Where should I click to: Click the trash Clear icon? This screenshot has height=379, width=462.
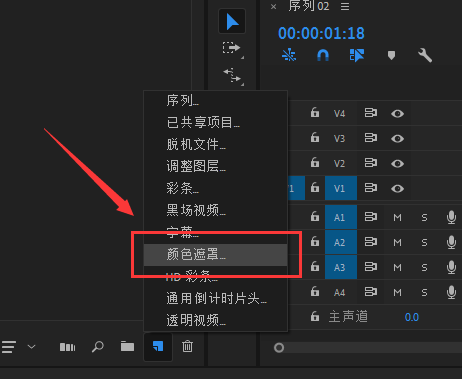(x=187, y=346)
